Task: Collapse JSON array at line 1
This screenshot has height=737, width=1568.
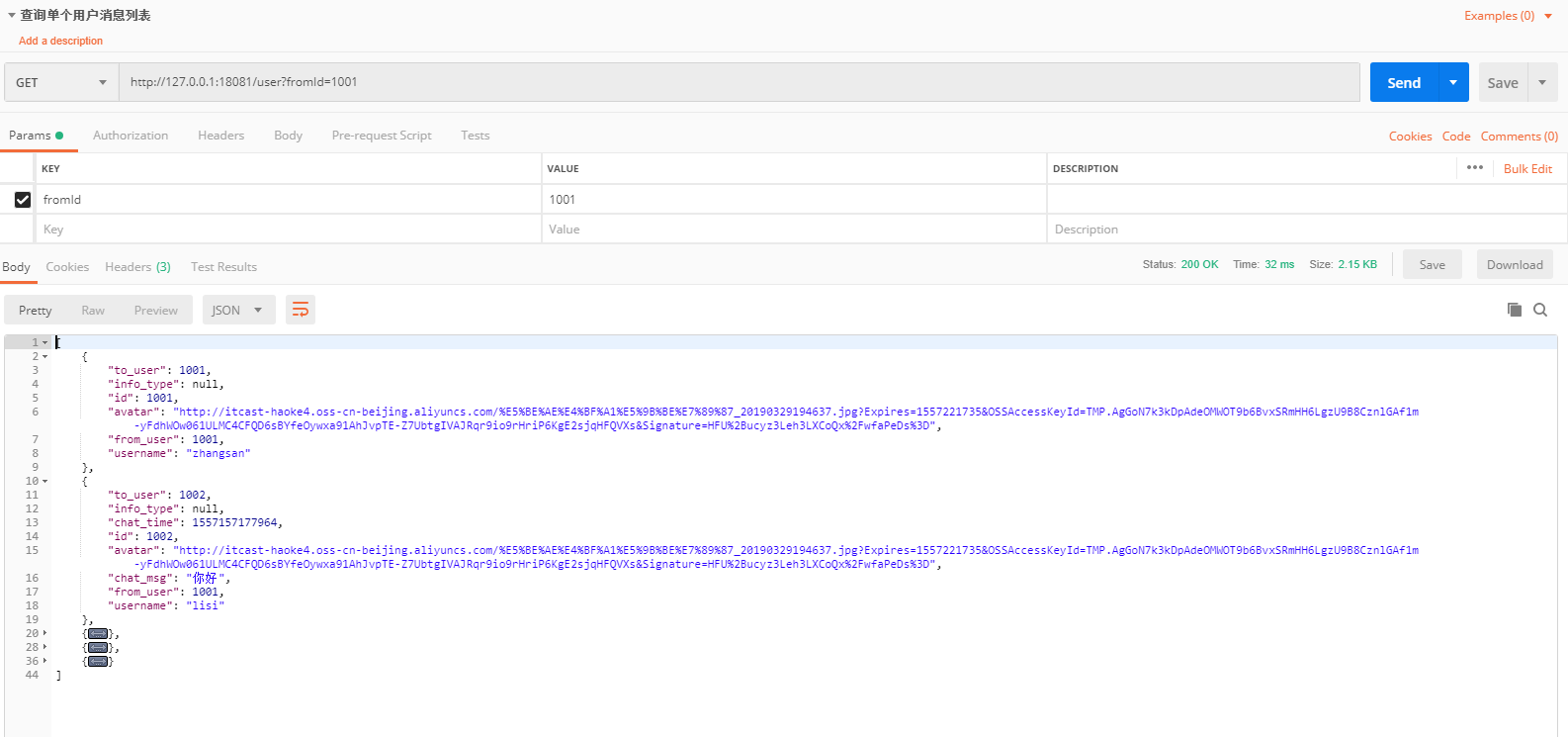Action: (44, 342)
